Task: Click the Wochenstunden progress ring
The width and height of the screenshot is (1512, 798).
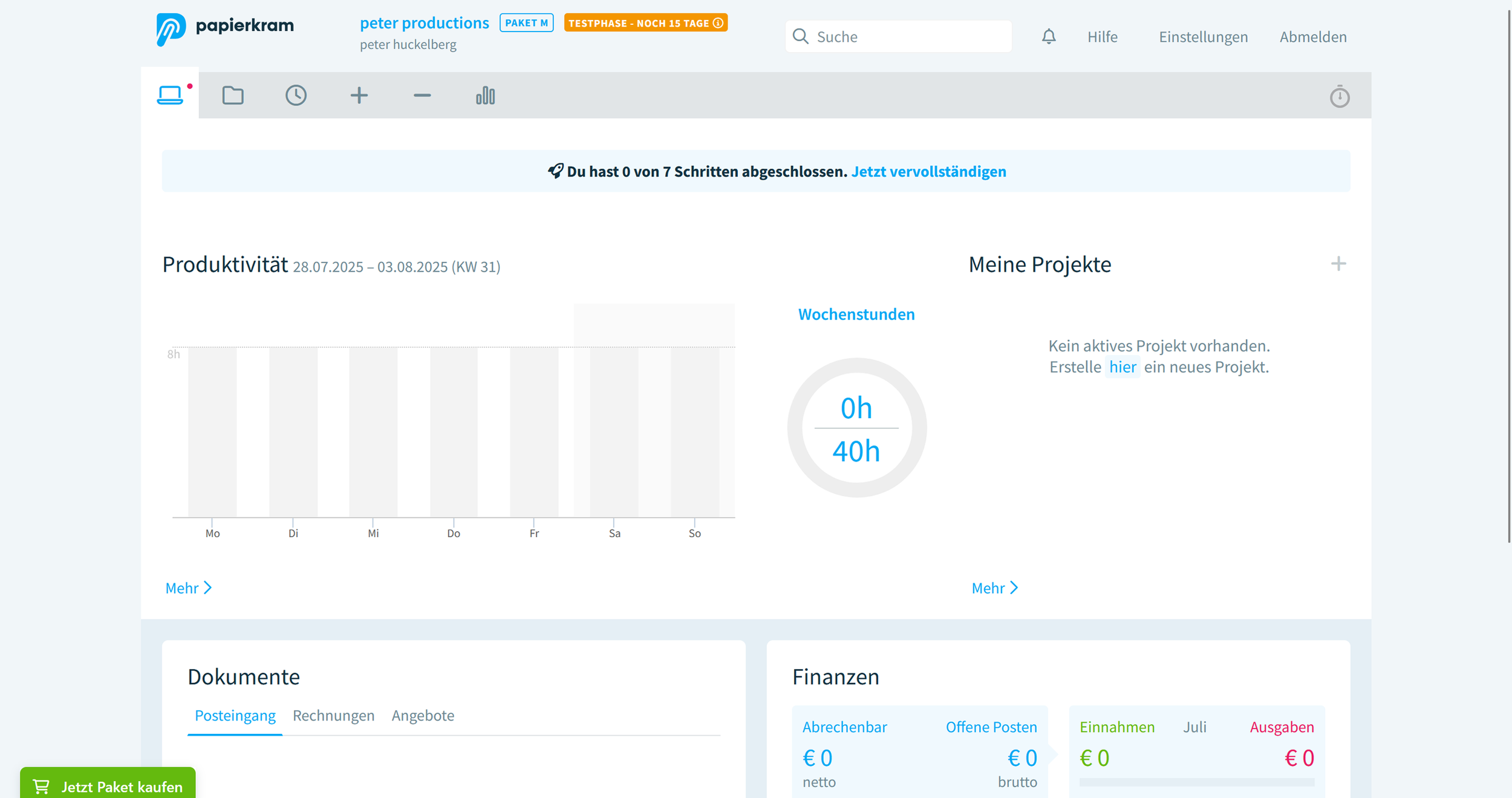Action: 856,428
